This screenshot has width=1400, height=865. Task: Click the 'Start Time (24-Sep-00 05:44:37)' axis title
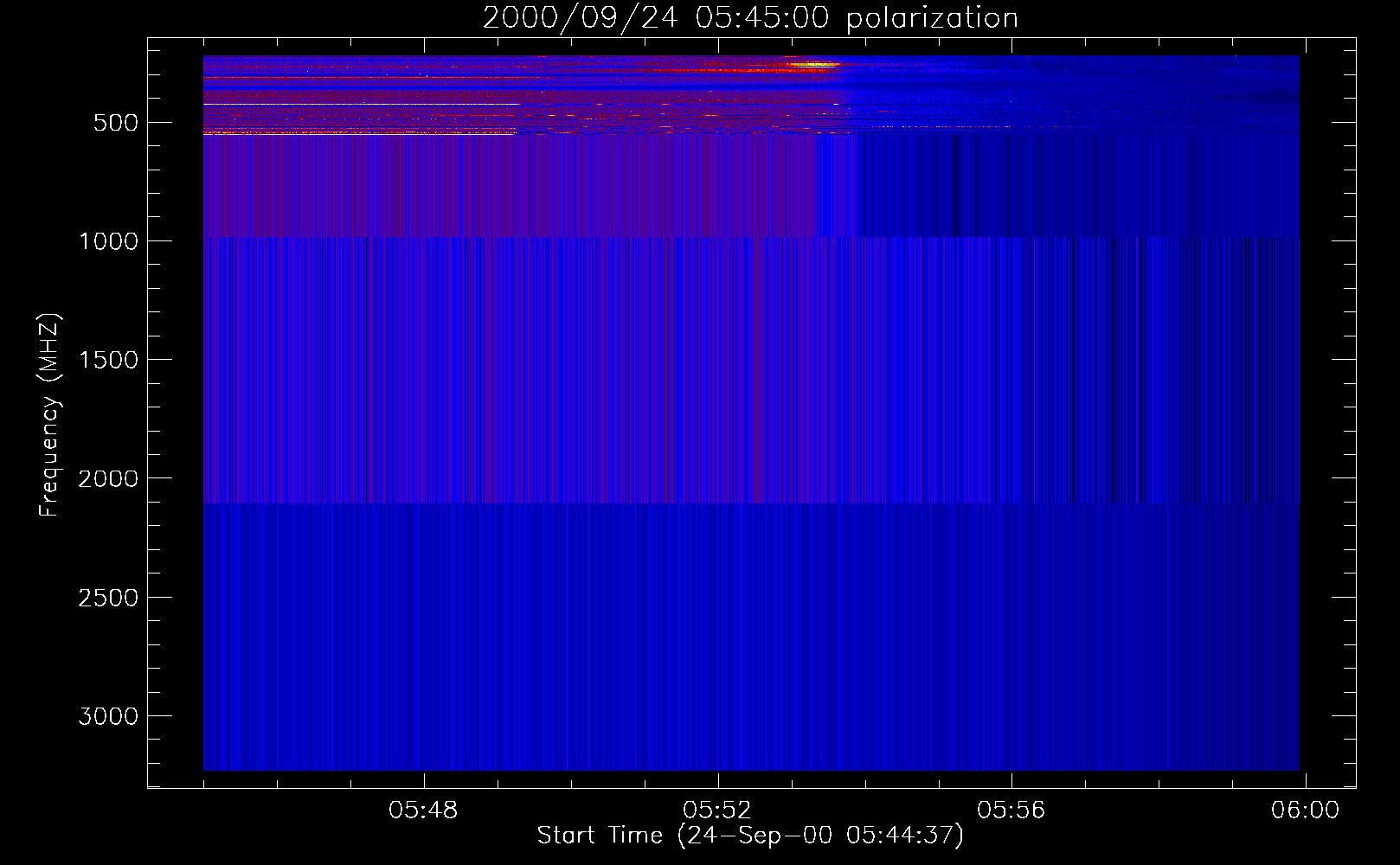750,836
